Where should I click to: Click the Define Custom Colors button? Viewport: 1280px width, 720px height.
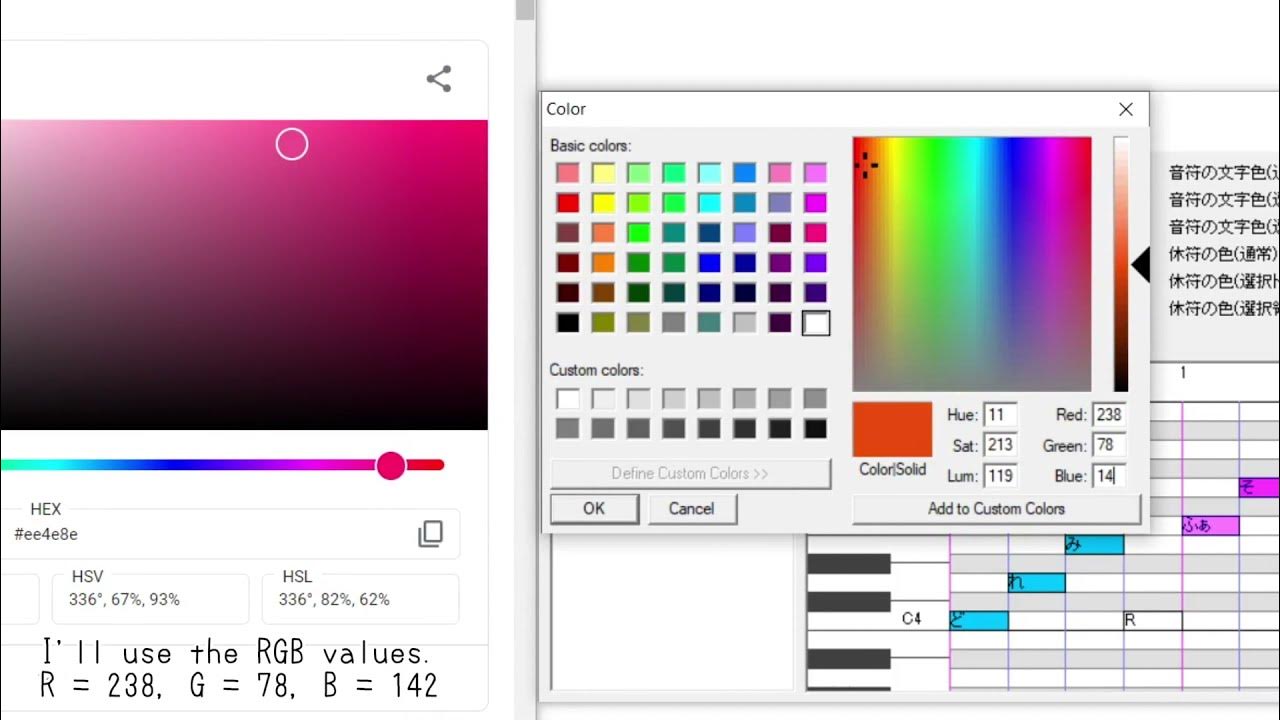pos(690,473)
